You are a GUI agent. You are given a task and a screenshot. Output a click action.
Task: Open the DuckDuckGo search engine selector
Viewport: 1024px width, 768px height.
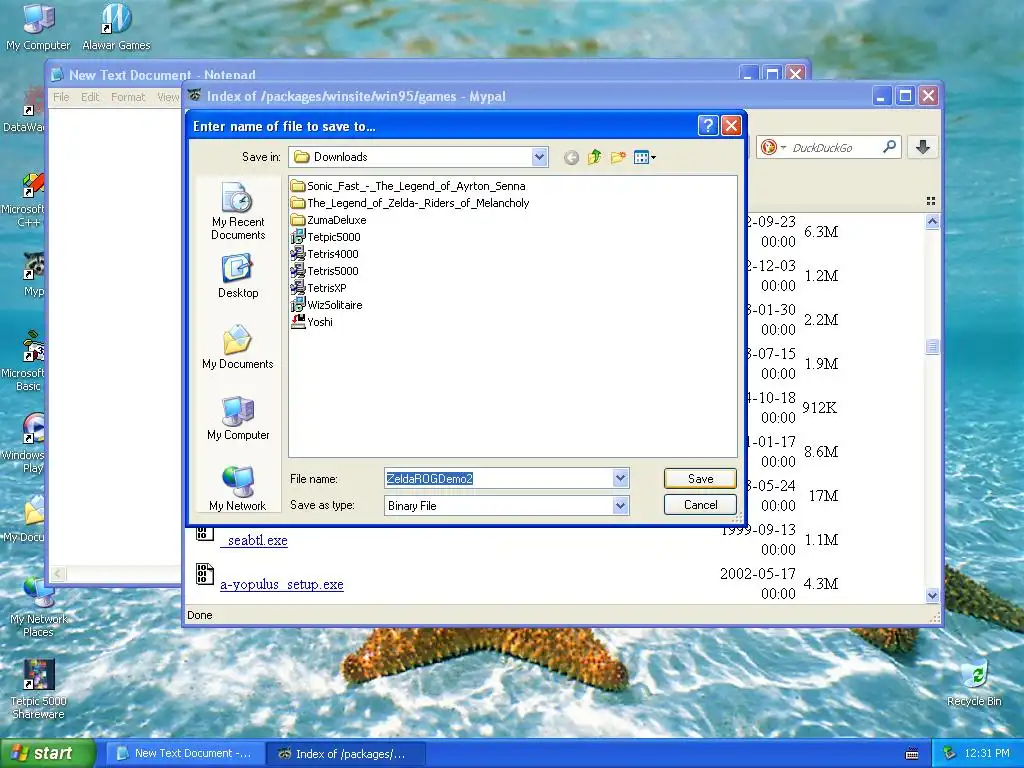pyautogui.click(x=773, y=148)
